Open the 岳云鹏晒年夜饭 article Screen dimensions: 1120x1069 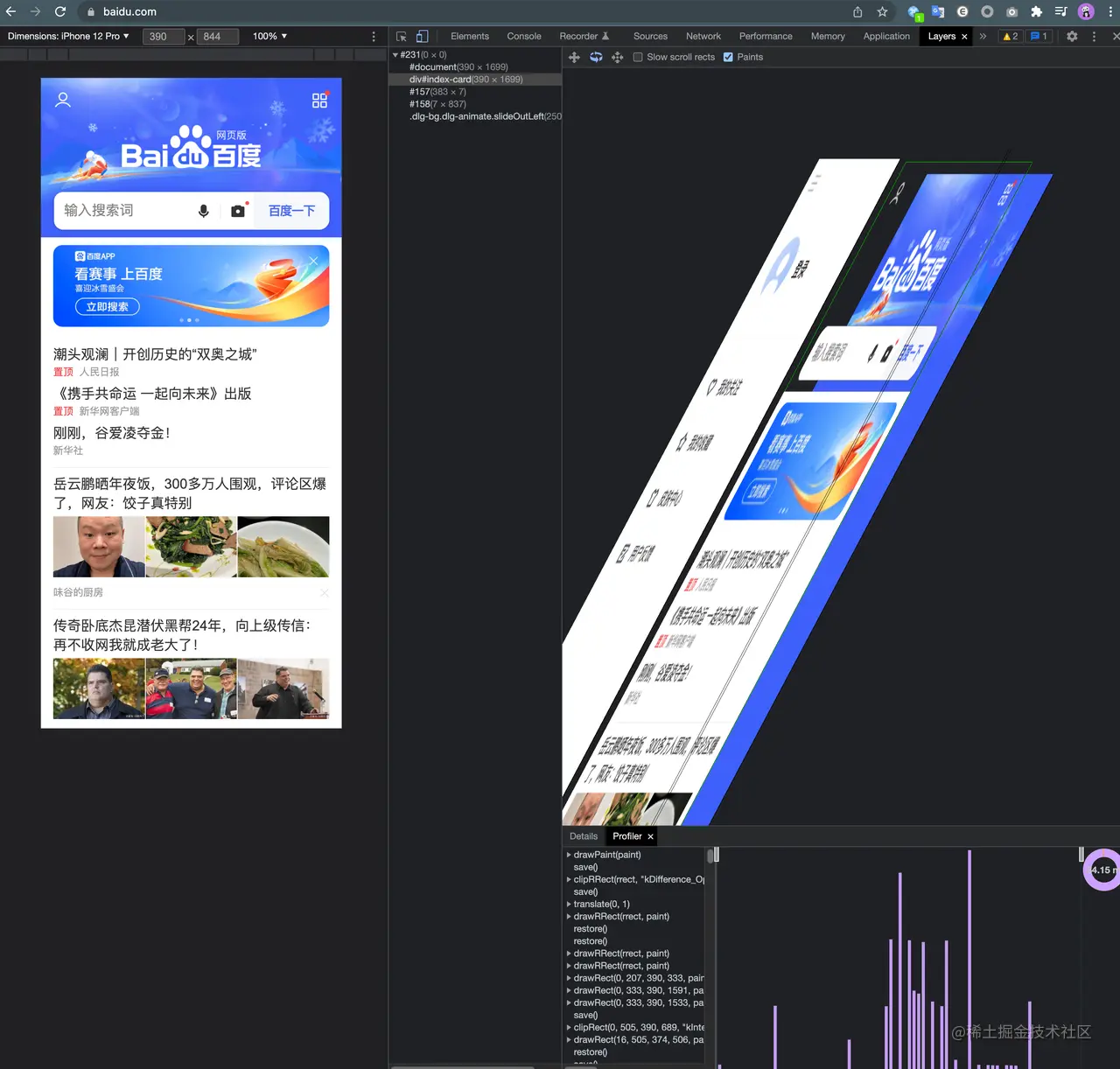pos(190,493)
